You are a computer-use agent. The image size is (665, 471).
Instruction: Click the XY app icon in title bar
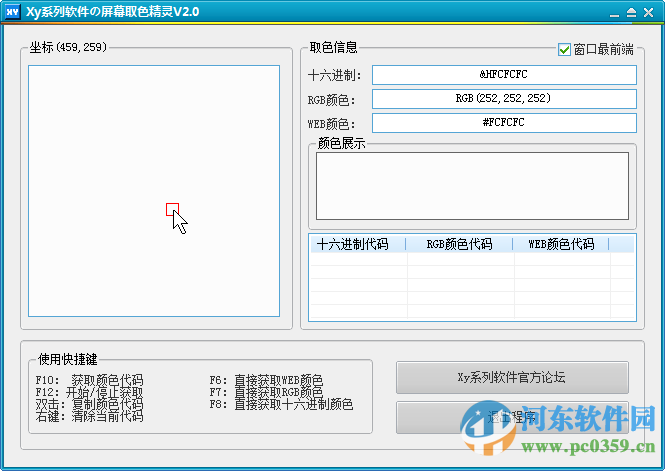point(12,11)
